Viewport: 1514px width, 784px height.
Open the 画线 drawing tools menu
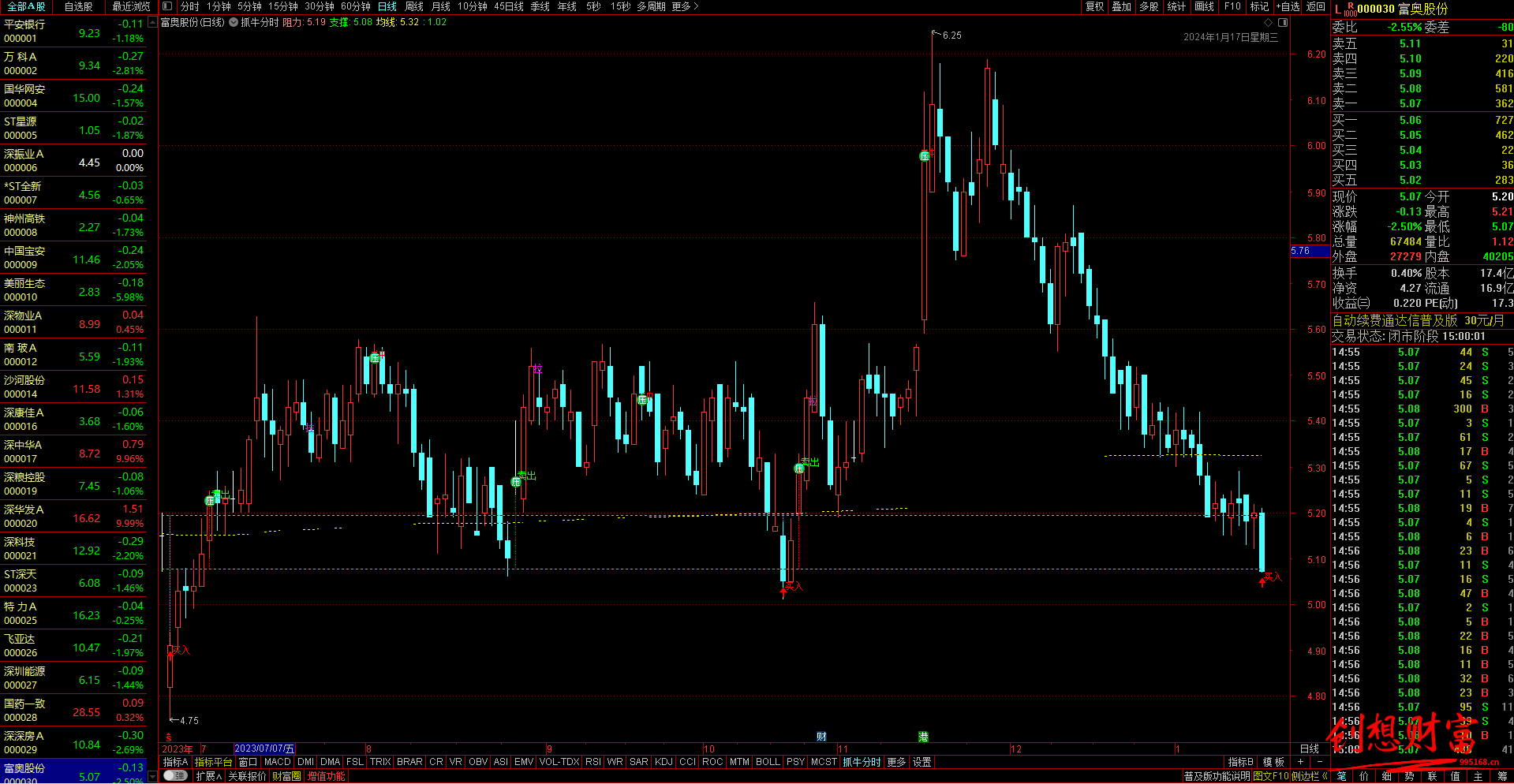1204,6
